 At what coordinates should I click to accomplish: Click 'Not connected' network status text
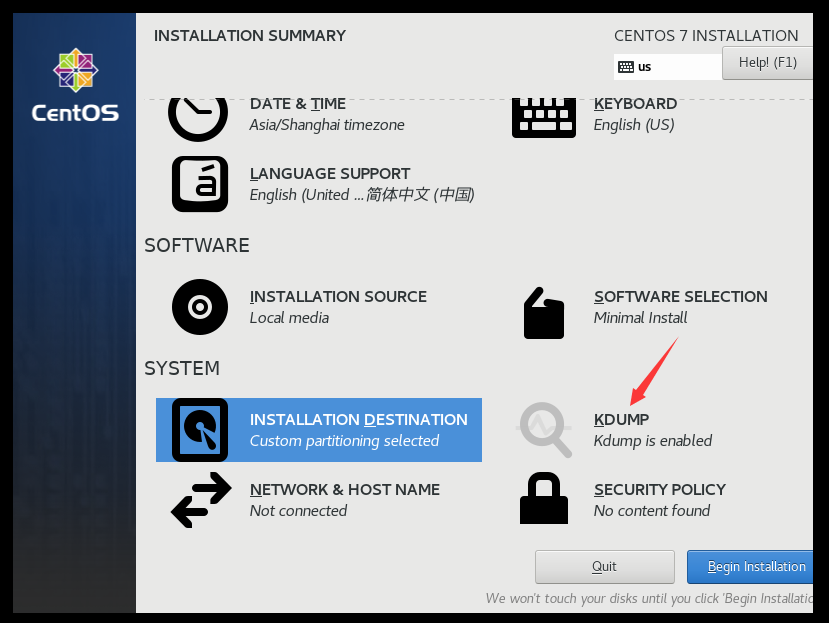[x=298, y=511]
